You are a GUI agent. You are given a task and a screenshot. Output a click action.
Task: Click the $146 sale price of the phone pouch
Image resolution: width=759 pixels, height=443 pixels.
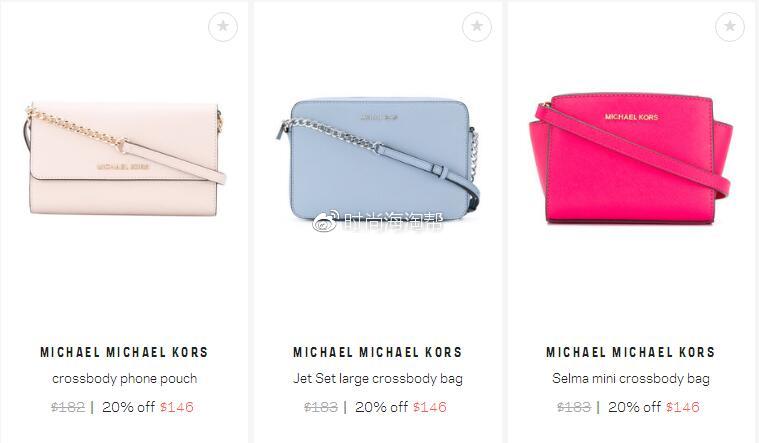(x=177, y=407)
